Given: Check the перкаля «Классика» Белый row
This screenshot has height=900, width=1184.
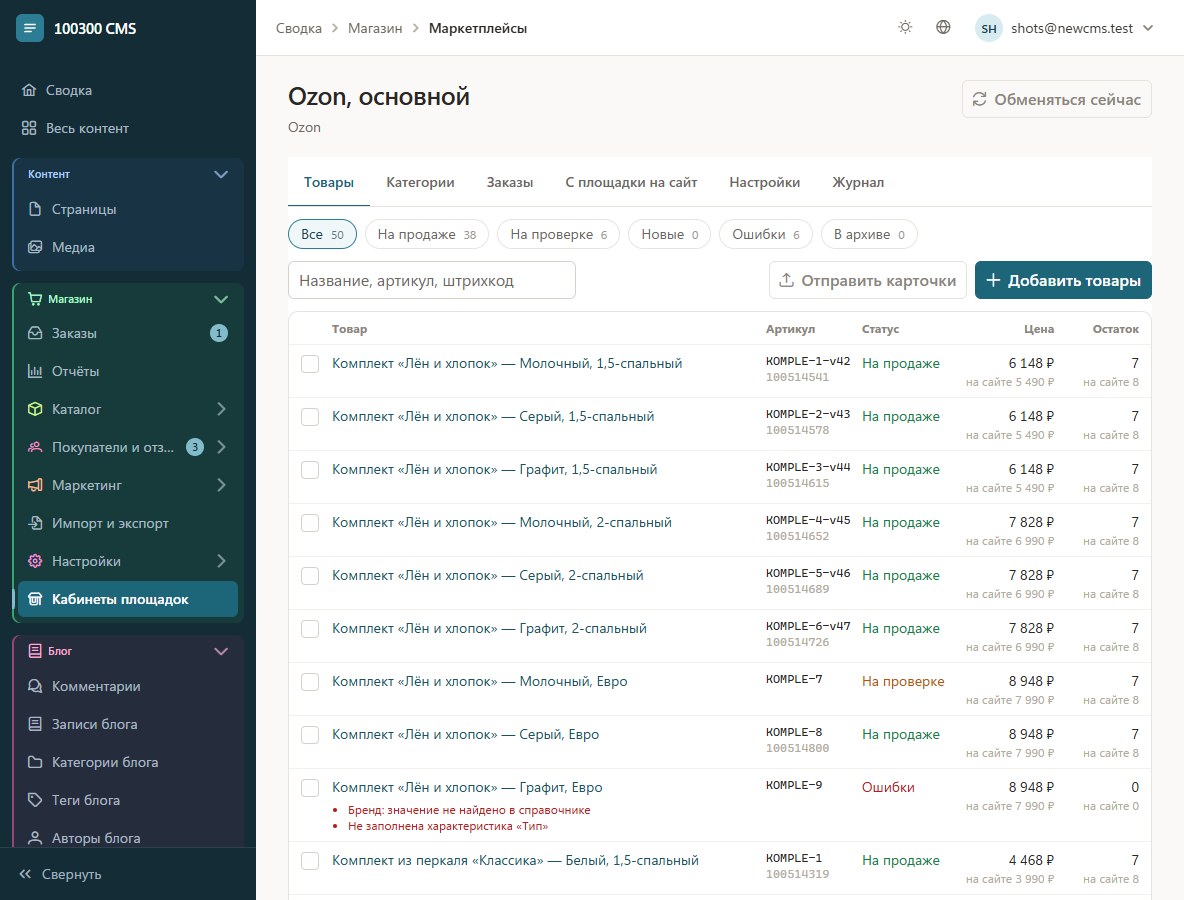Looking at the screenshot, I should click(310, 861).
